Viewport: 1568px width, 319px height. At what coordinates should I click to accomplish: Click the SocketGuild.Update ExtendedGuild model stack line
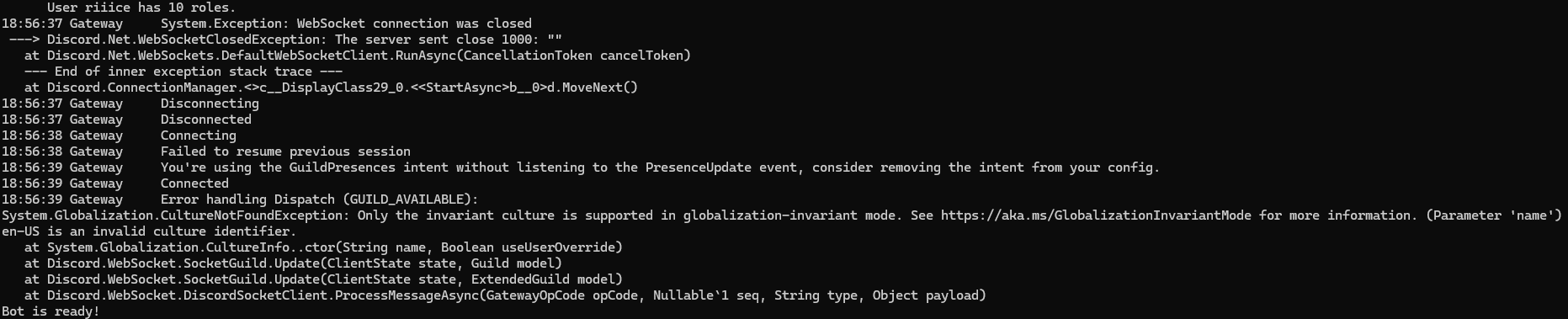[x=323, y=279]
